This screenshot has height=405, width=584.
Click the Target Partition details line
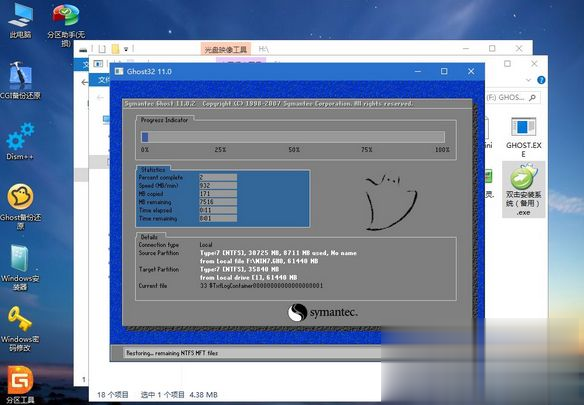tap(239, 269)
